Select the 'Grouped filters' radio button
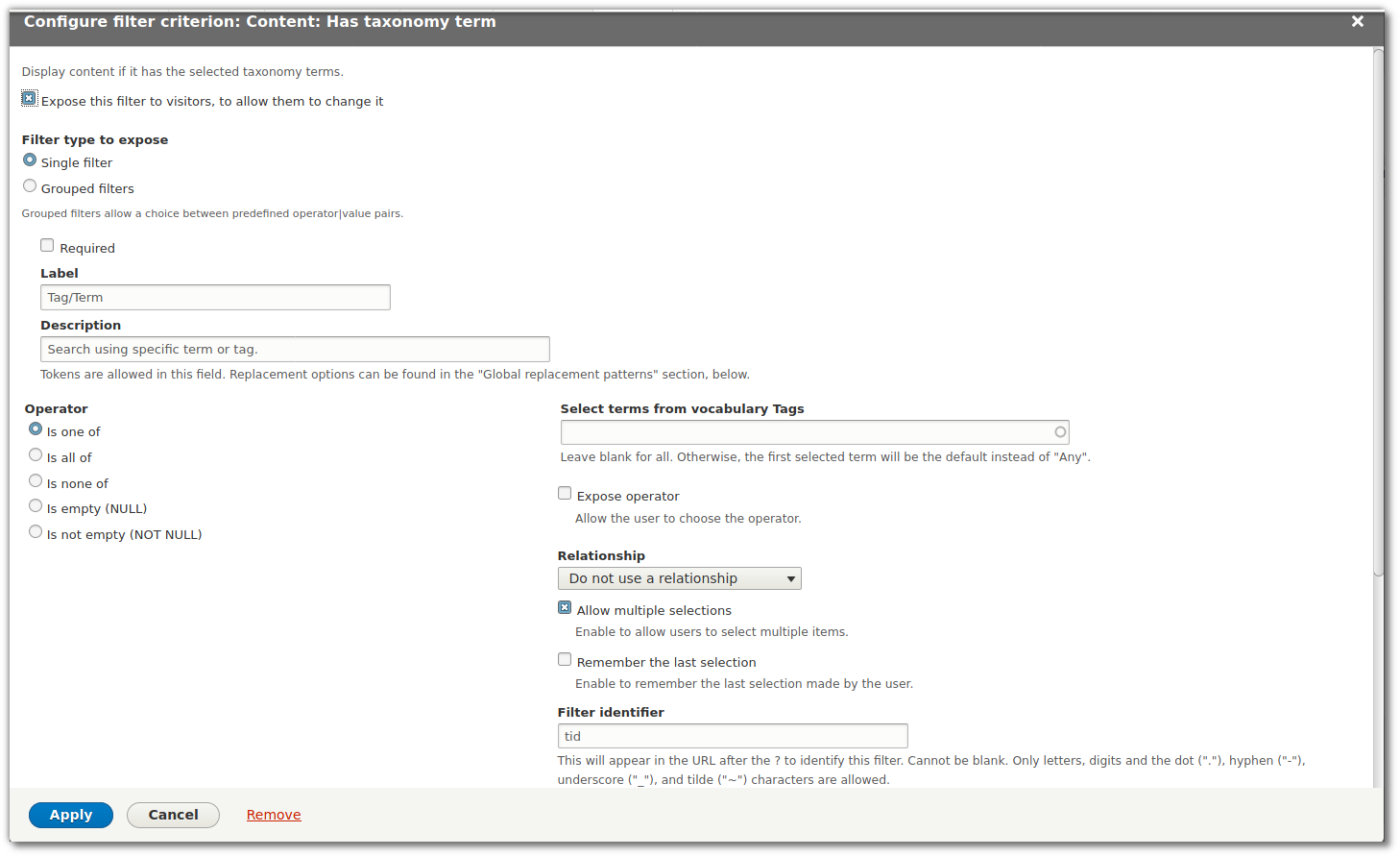The width and height of the screenshot is (1400, 857). coord(30,184)
